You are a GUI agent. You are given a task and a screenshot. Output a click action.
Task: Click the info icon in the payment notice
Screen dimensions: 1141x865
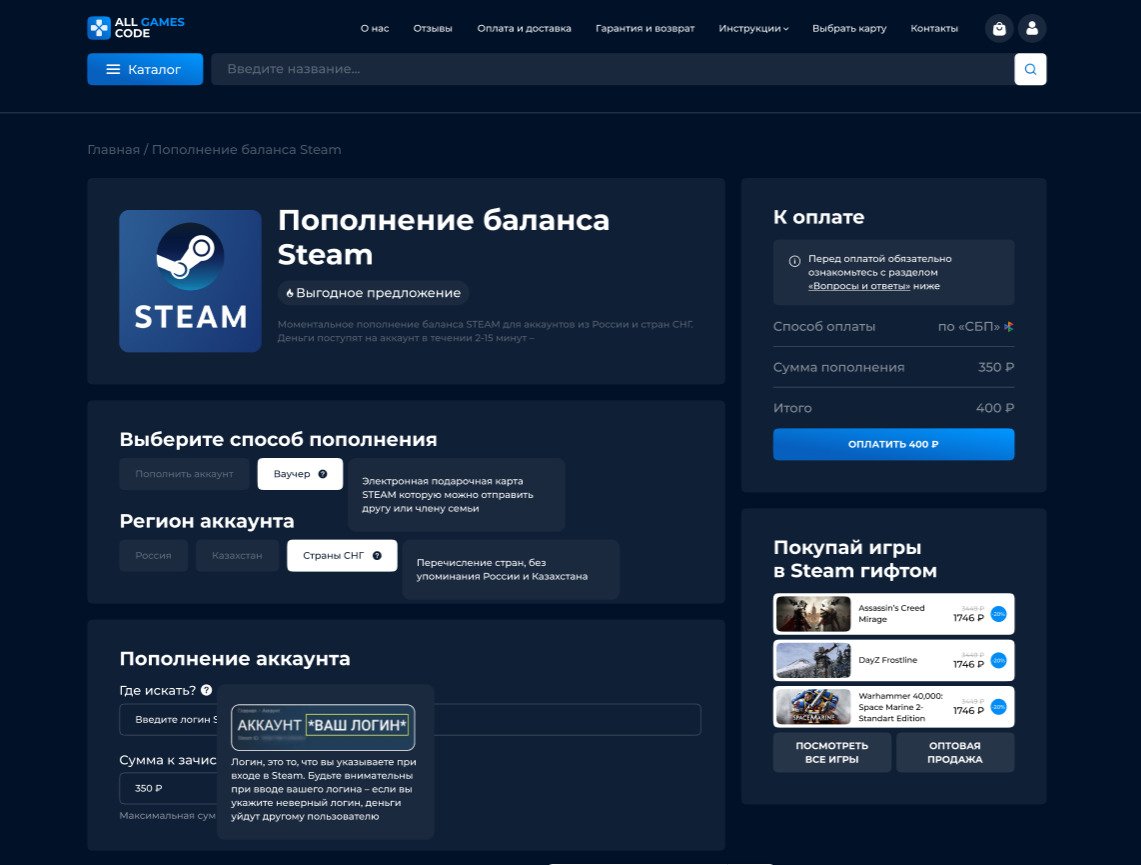[x=795, y=261]
